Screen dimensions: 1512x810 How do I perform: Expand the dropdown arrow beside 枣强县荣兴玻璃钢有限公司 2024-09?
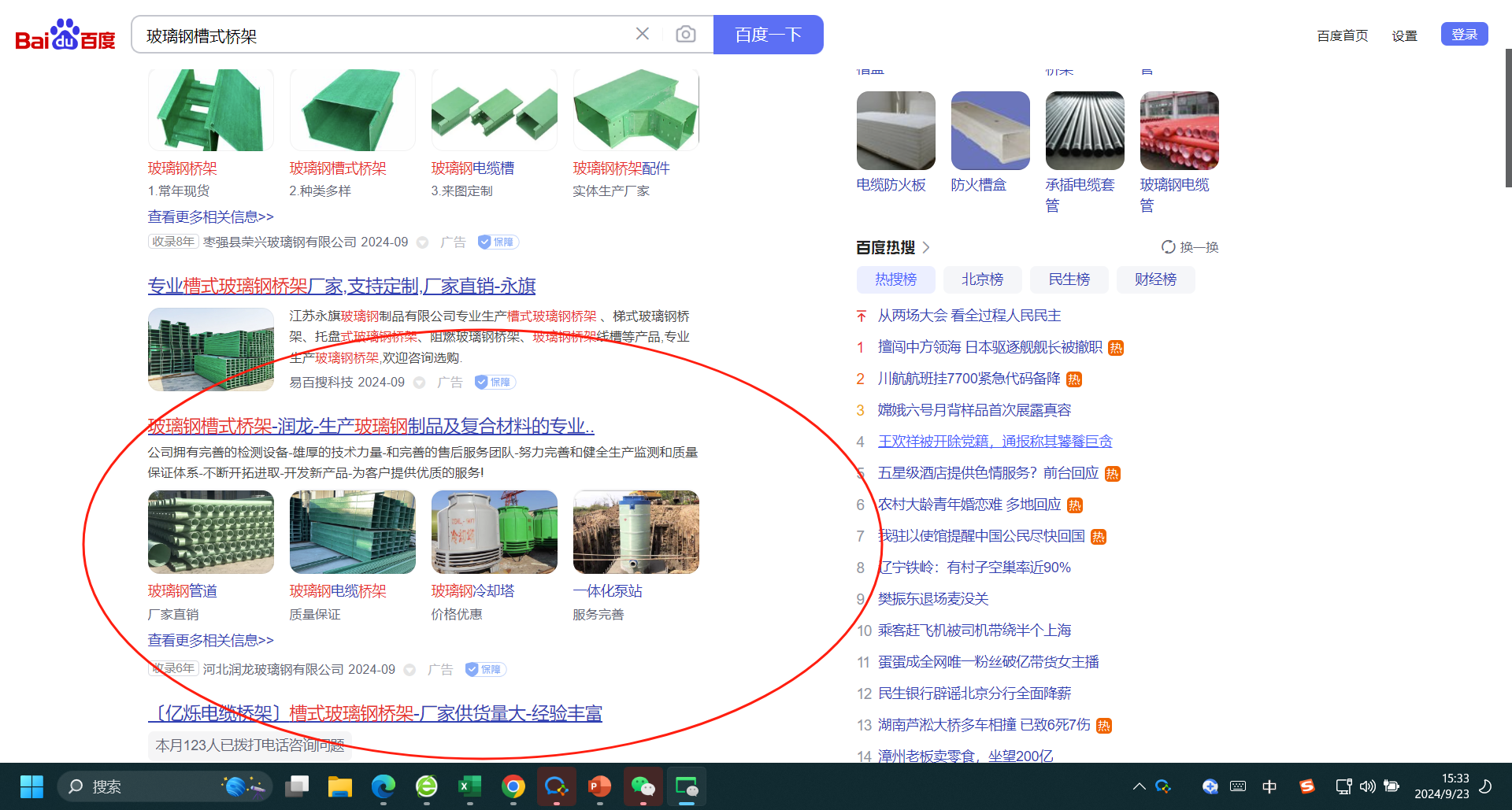[423, 242]
